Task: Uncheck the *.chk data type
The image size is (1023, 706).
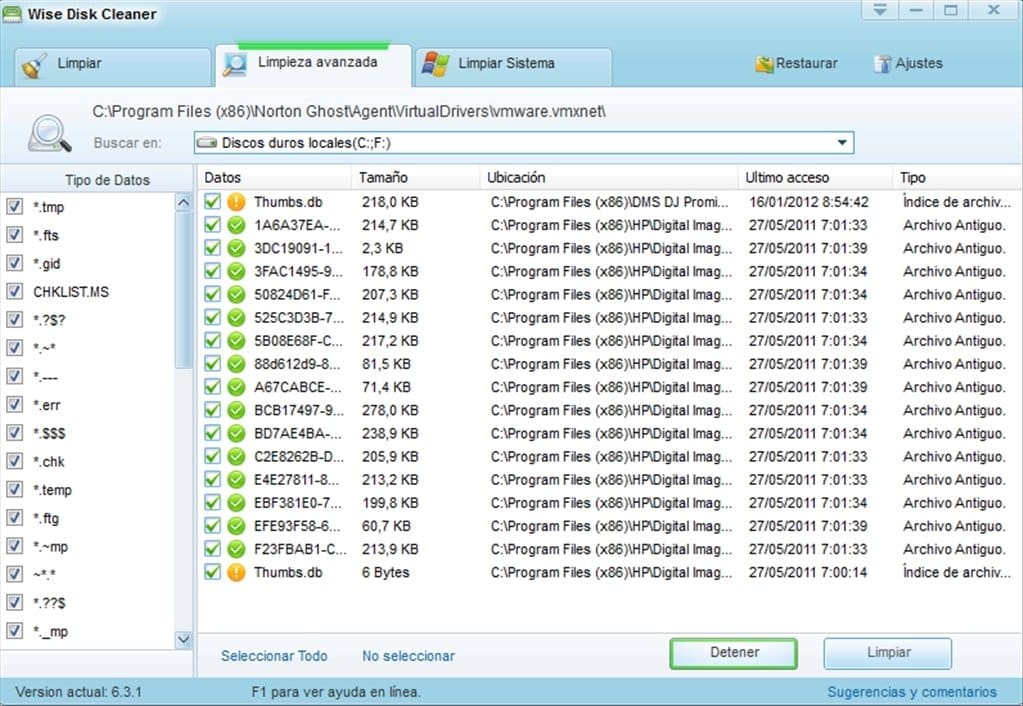Action: pos(14,461)
